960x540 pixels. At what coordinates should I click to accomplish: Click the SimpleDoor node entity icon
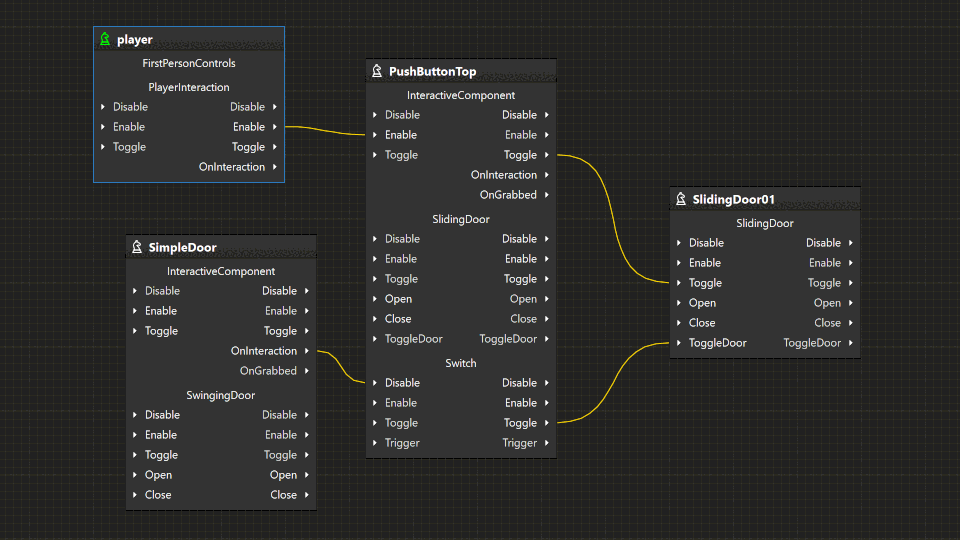pyautogui.click(x=137, y=248)
